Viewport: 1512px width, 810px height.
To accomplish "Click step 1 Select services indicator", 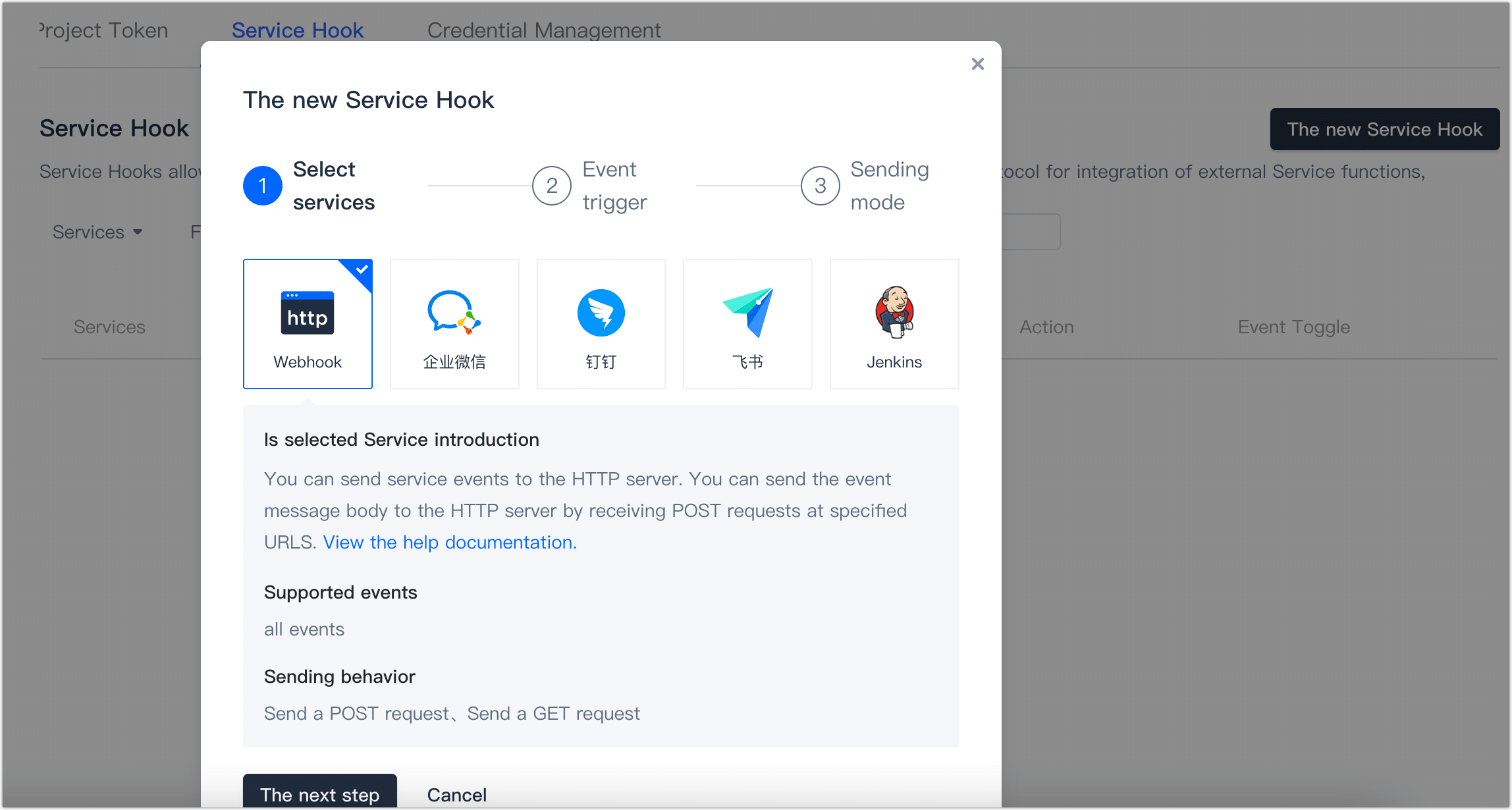I will click(262, 186).
